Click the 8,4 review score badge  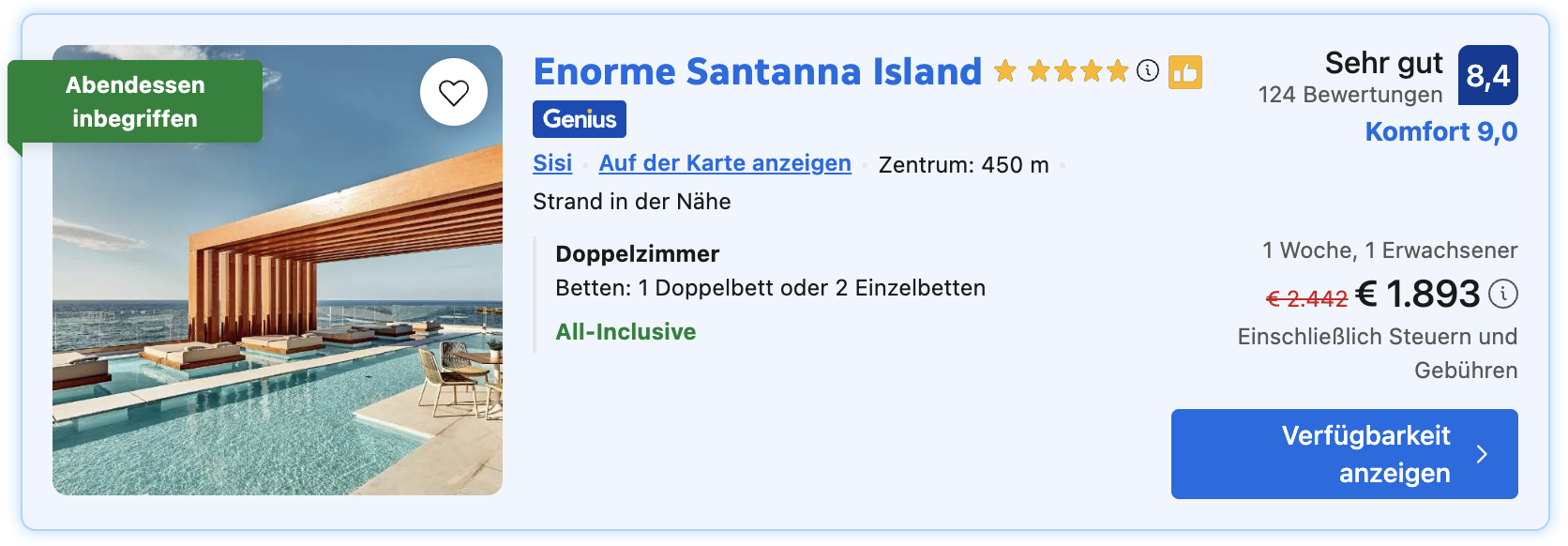point(1488,75)
